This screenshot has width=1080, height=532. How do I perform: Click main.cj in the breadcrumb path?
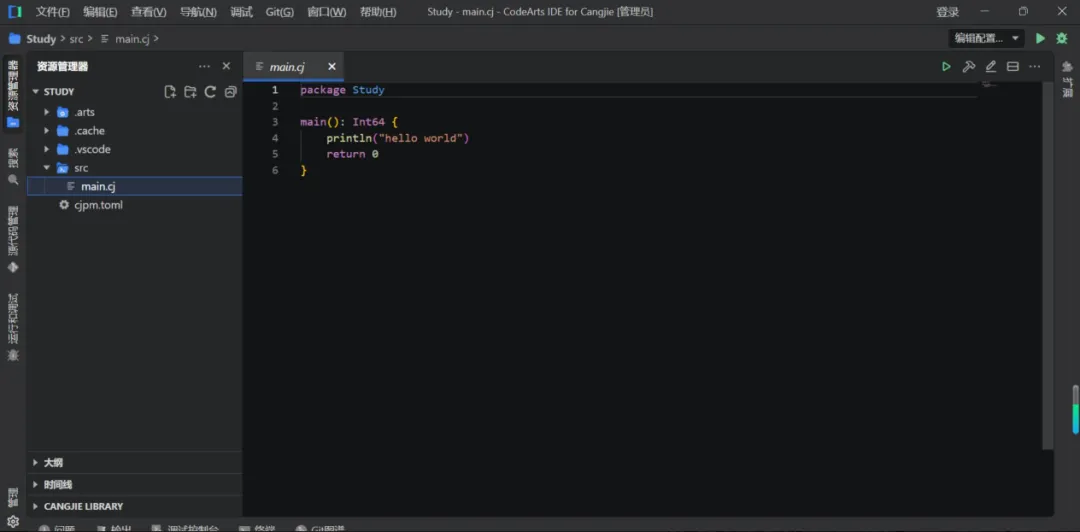pos(132,39)
